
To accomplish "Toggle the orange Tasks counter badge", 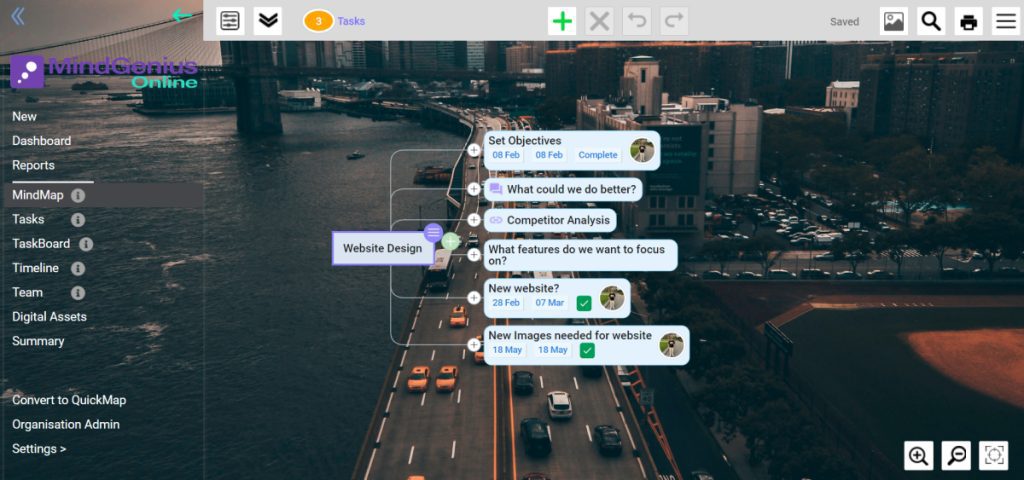I will 318,21.
